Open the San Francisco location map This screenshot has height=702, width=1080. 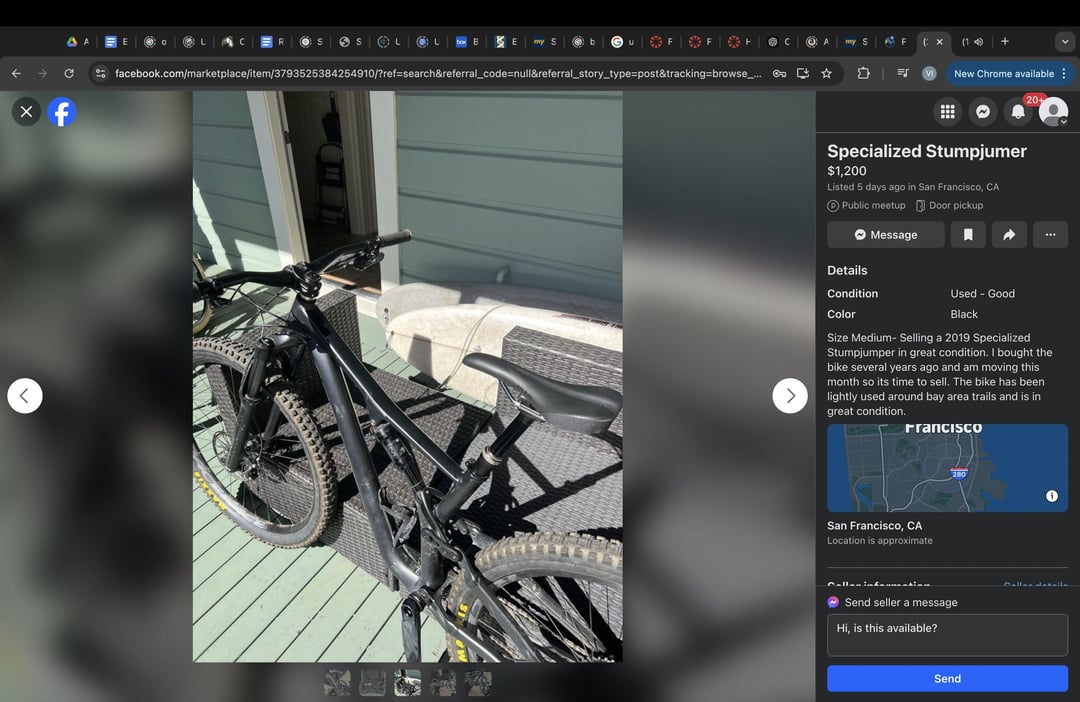[947, 468]
